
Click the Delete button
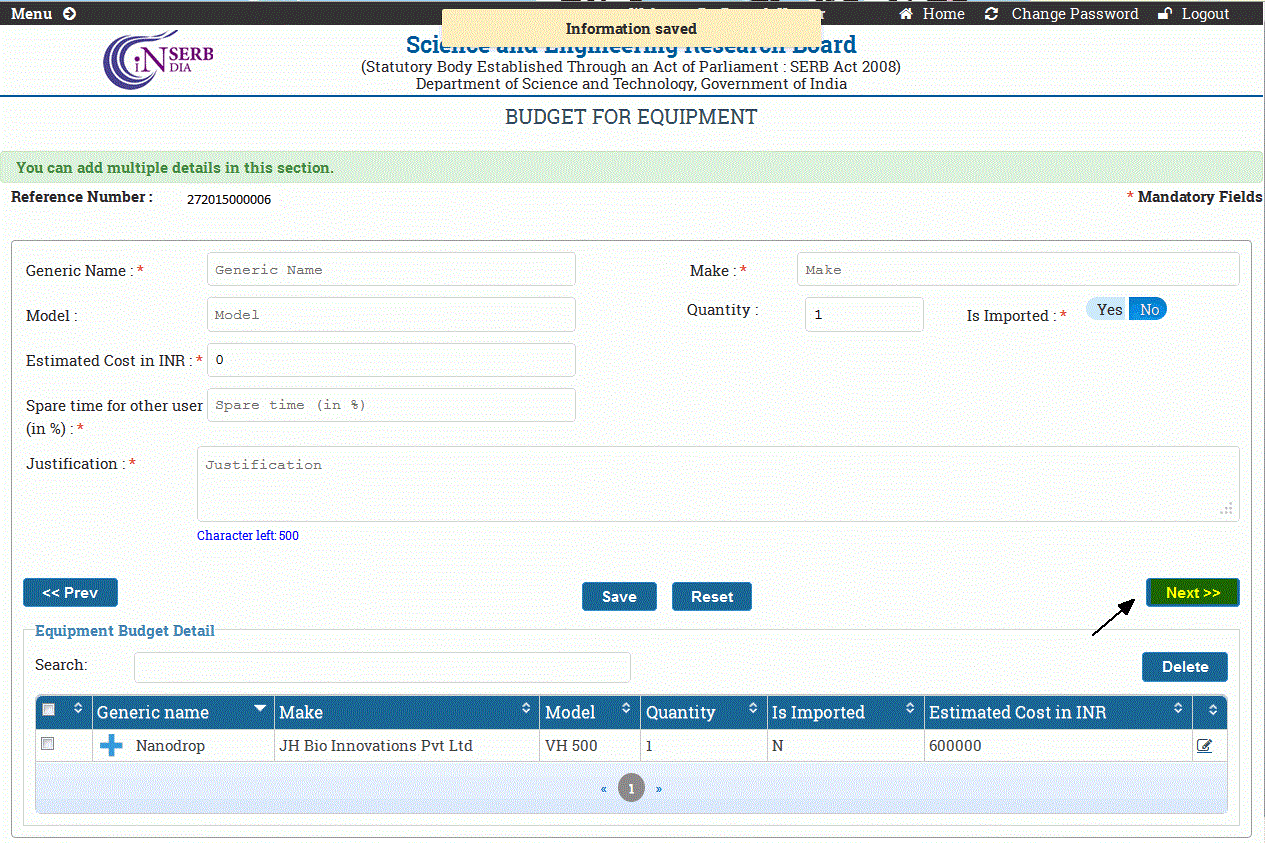point(1184,667)
